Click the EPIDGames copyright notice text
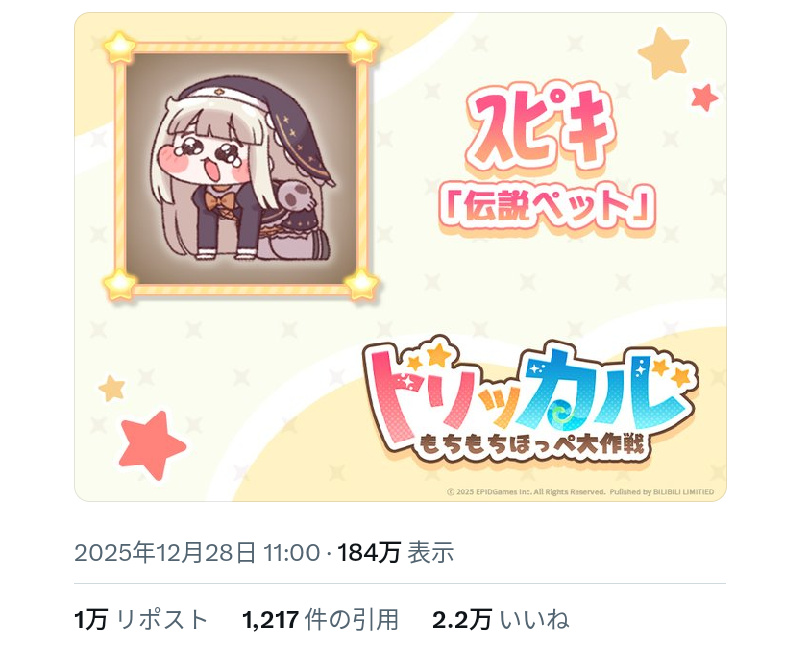Viewport: 800px width, 653px height. click(x=580, y=492)
